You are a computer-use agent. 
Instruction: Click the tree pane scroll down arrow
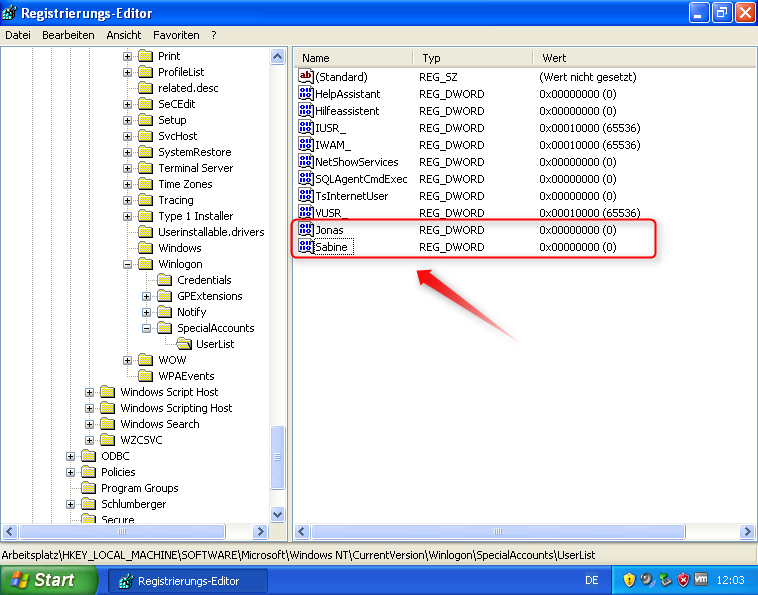277,515
